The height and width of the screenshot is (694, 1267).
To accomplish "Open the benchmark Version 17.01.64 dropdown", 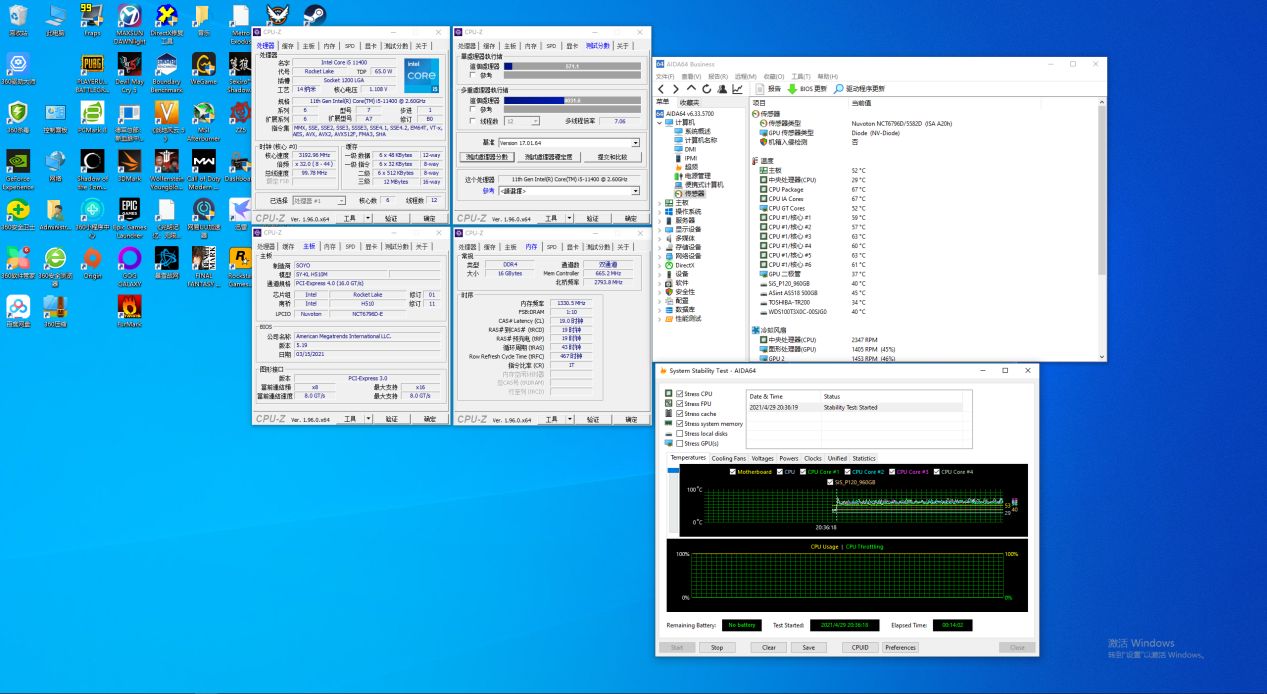I will 636,143.
